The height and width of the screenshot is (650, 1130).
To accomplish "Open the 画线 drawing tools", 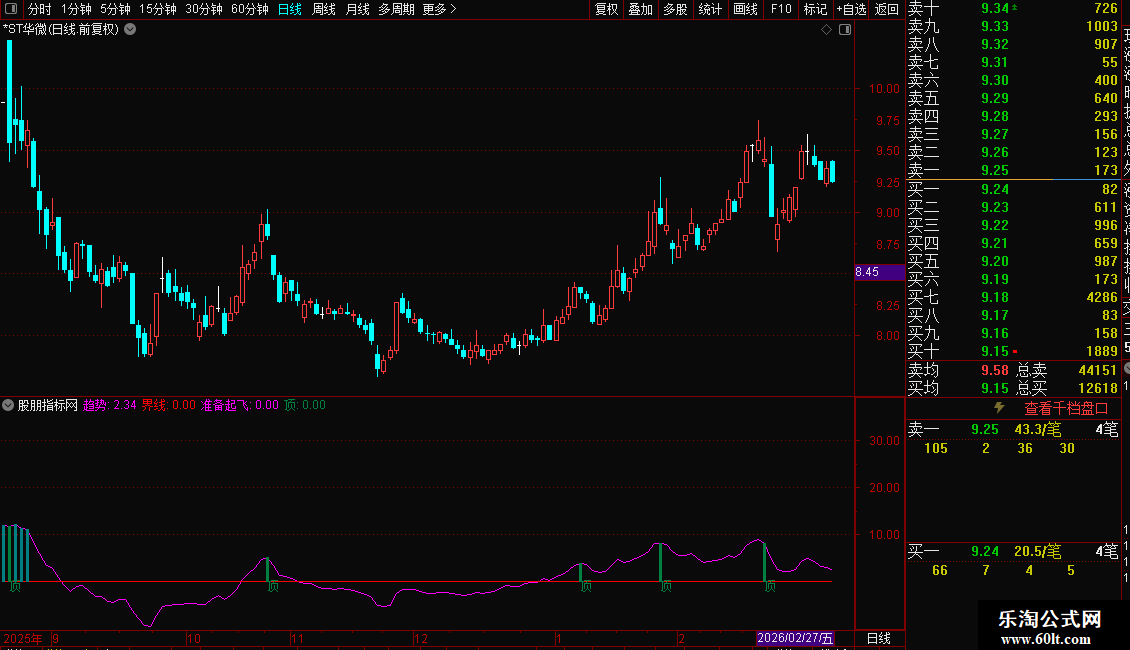I will click(x=745, y=9).
